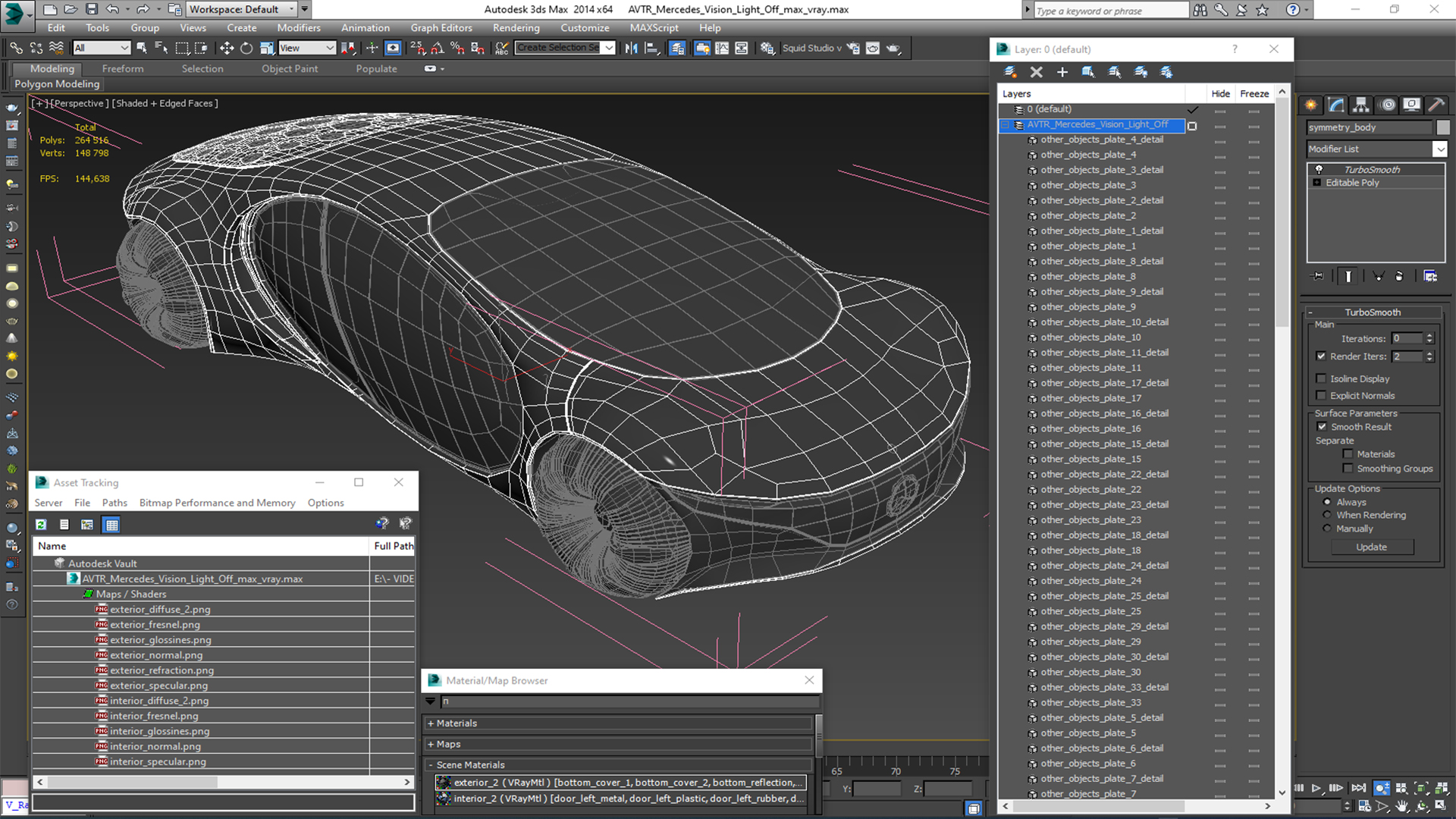Switch to the Freeform ribbon tab
The height and width of the screenshot is (819, 1456).
pos(123,68)
